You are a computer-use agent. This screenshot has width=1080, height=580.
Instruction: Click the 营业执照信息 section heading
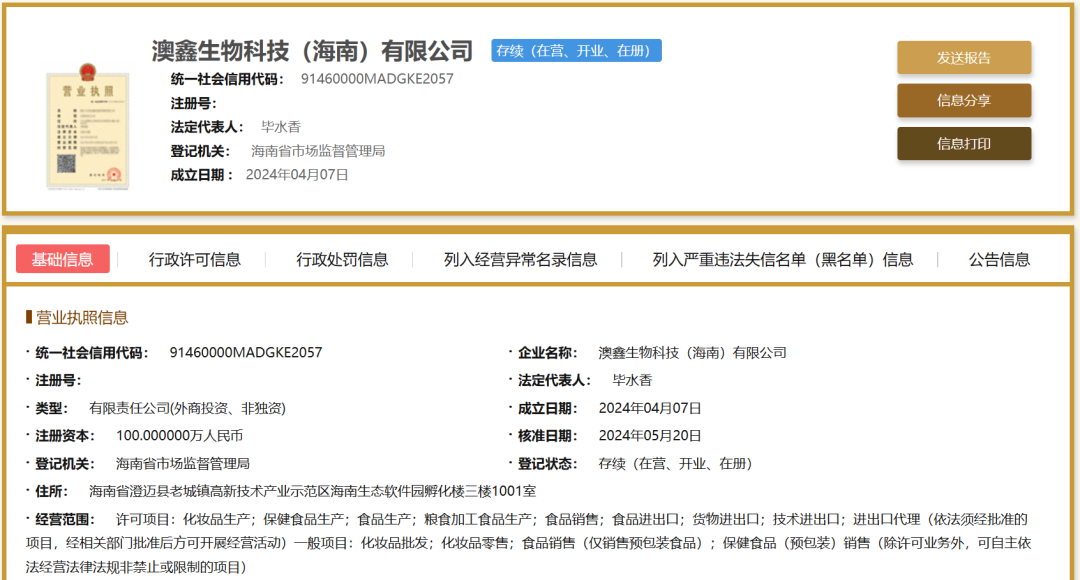(82, 317)
